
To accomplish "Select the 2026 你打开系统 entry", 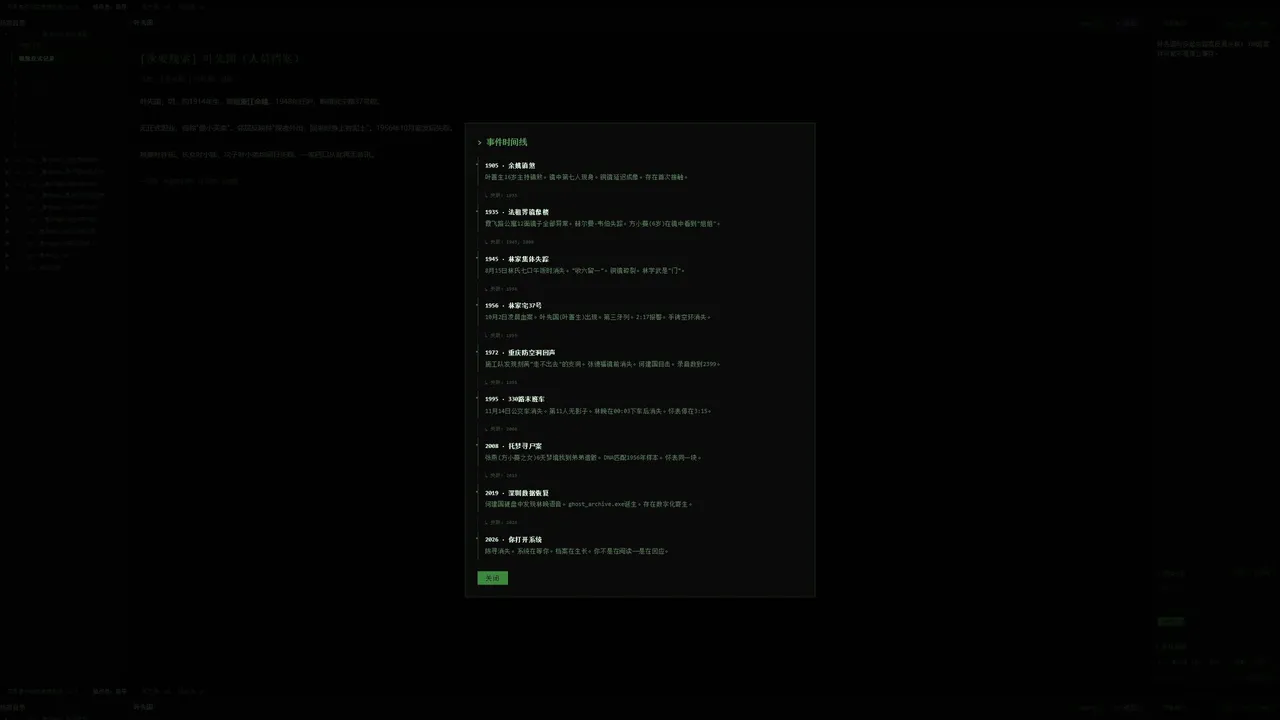I will click(x=513, y=540).
